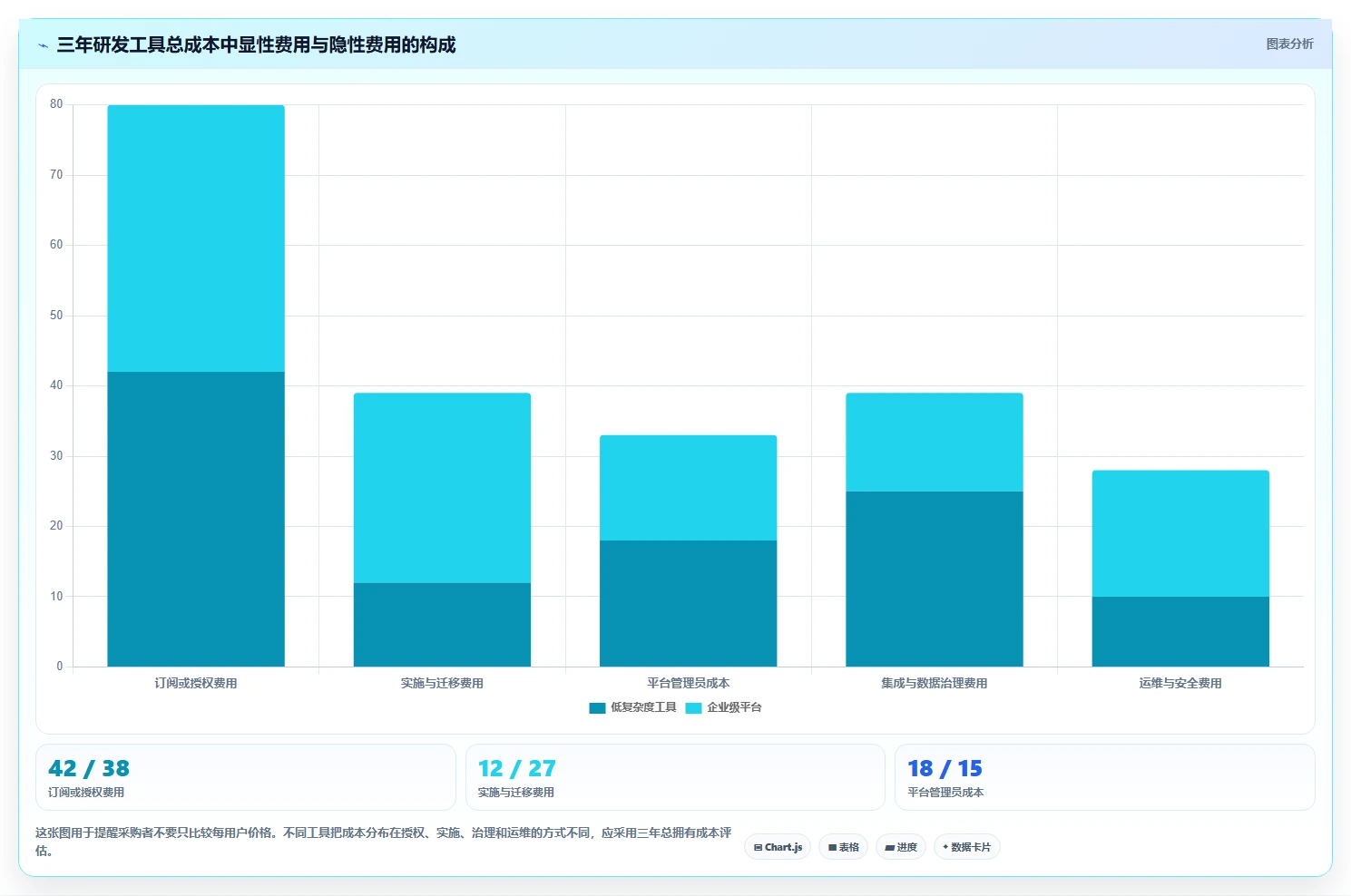This screenshot has width=1351, height=896.
Task: Click the 平台管理员成本 light cyan bar segment
Action: (688, 488)
